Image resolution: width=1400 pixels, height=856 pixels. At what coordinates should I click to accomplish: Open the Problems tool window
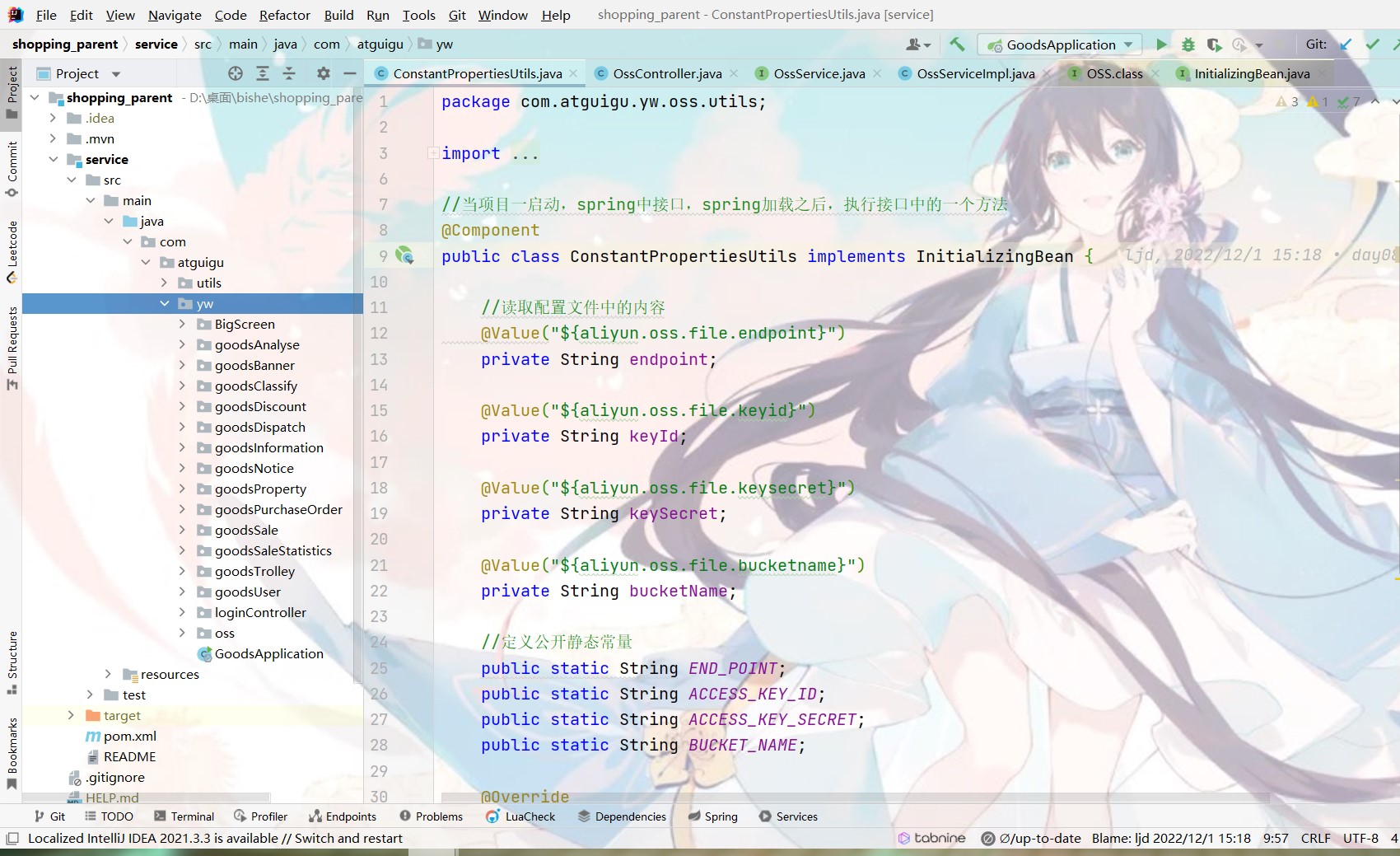(x=432, y=816)
